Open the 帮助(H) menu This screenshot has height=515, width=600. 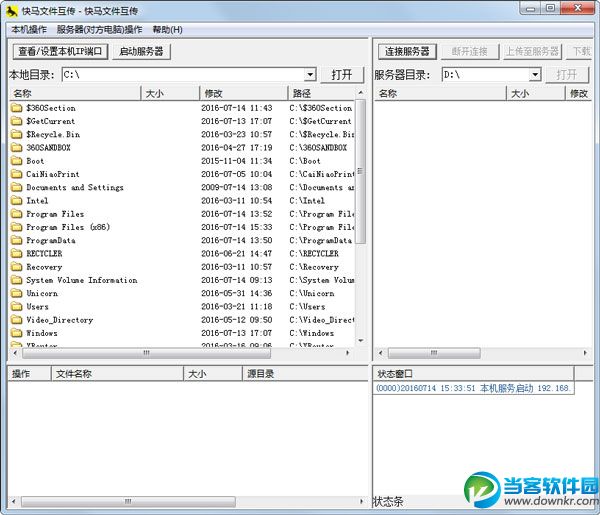167,29
